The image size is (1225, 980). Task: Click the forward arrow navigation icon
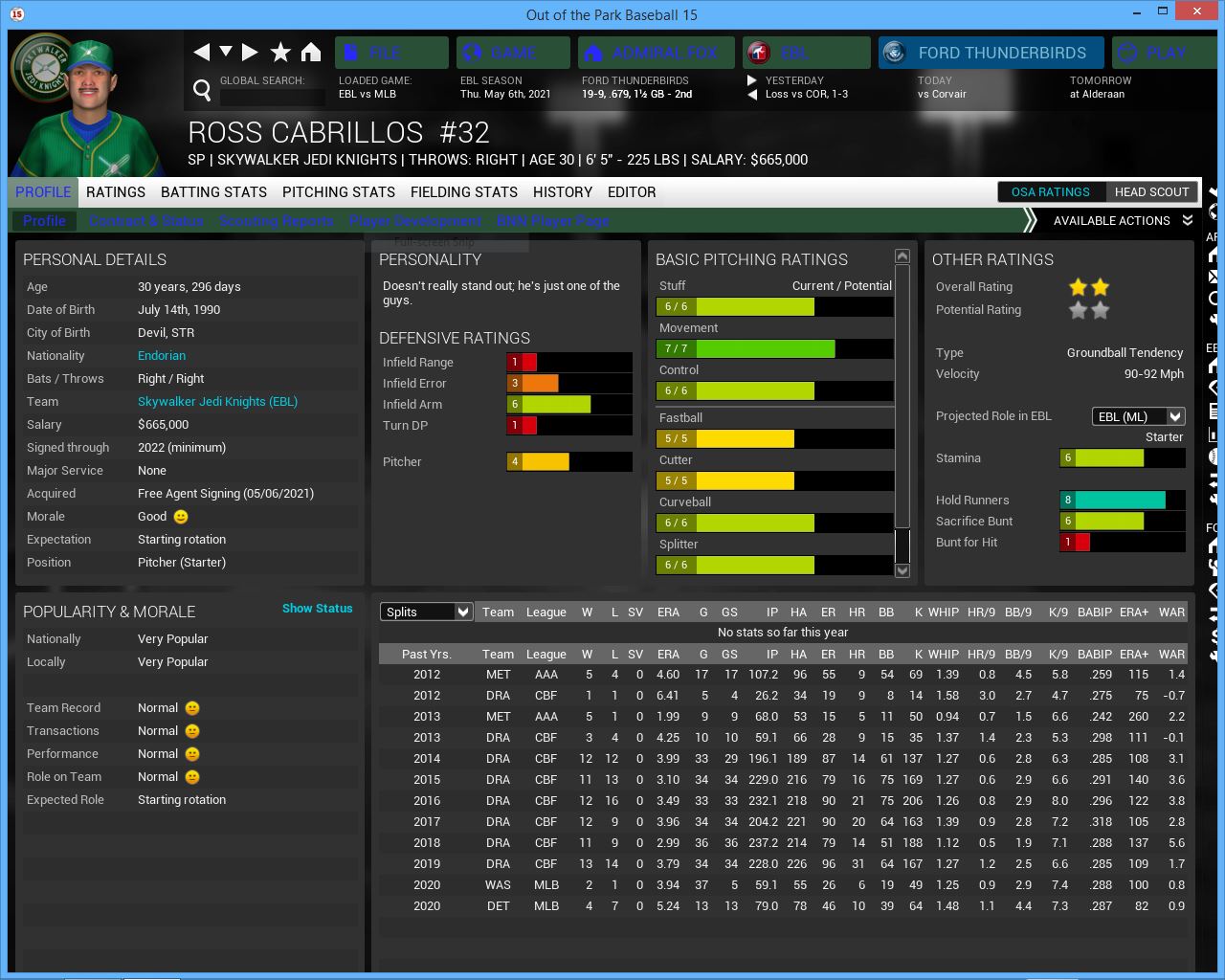[x=250, y=53]
